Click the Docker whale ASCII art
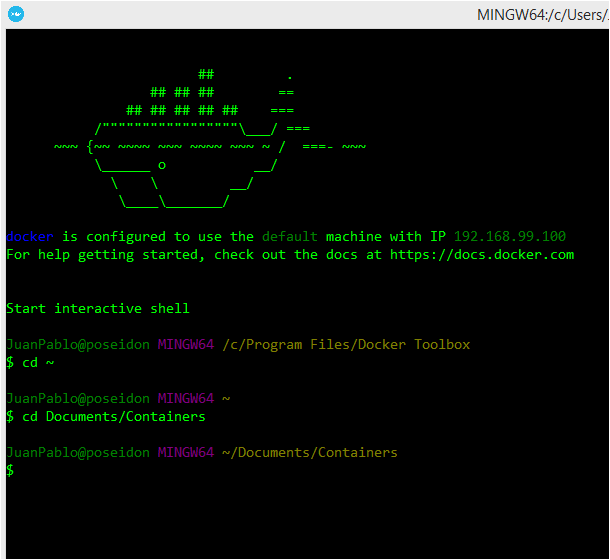610x560 pixels. point(210,139)
